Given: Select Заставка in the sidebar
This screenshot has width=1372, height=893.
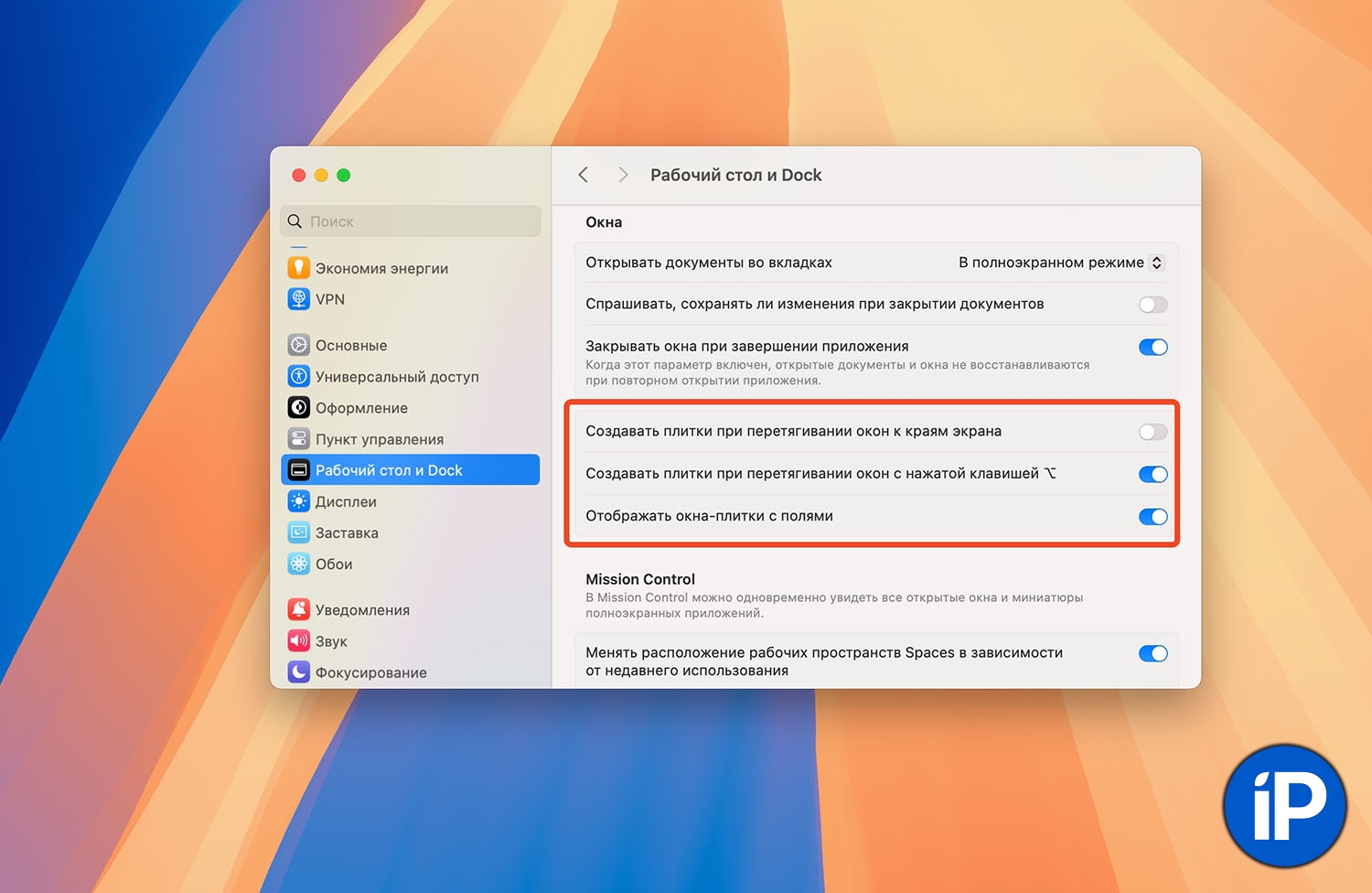Looking at the screenshot, I should click(410, 533).
